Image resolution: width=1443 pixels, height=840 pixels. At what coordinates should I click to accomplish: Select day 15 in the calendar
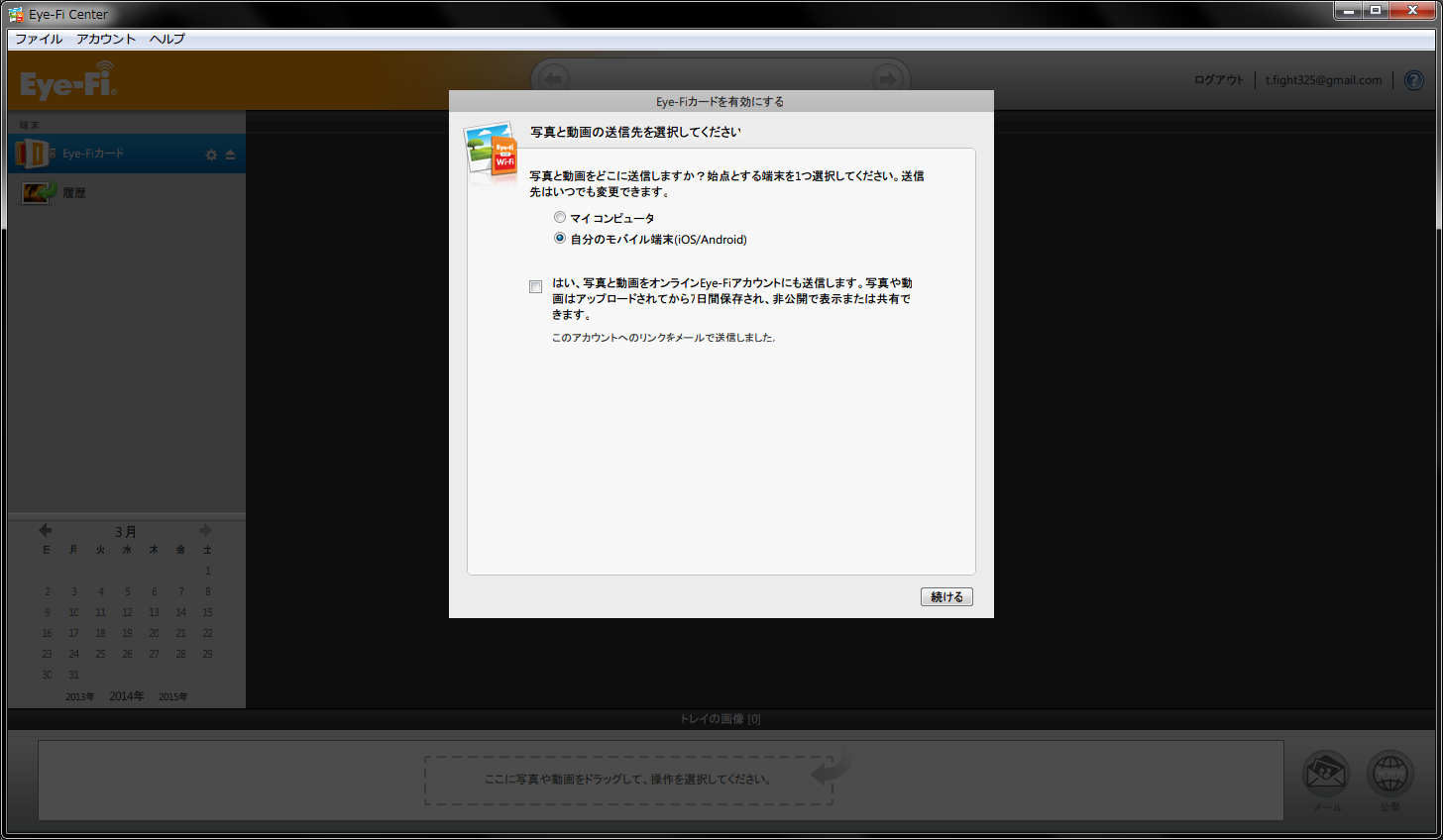[207, 612]
